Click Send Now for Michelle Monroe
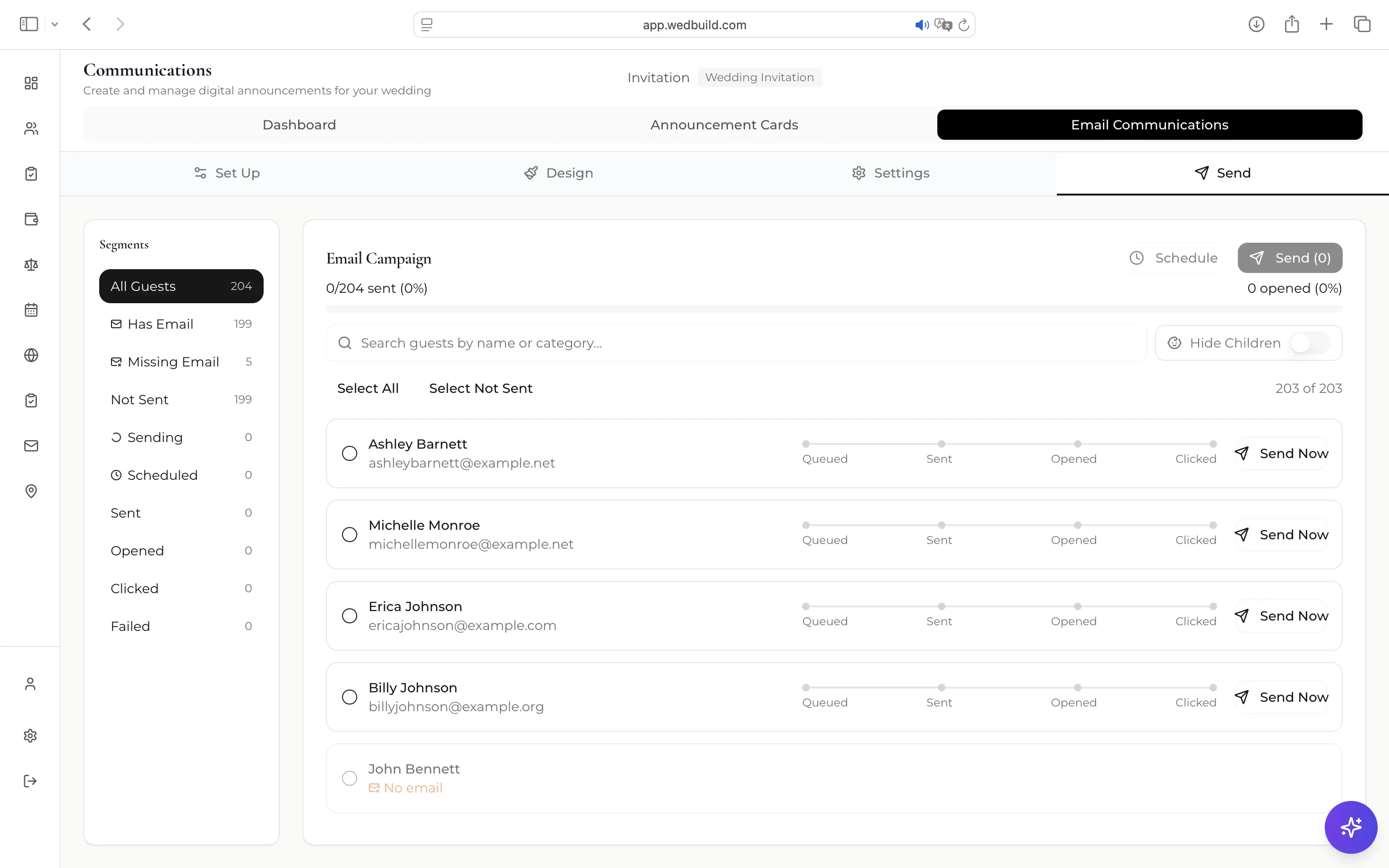The image size is (1389, 868). click(x=1282, y=535)
